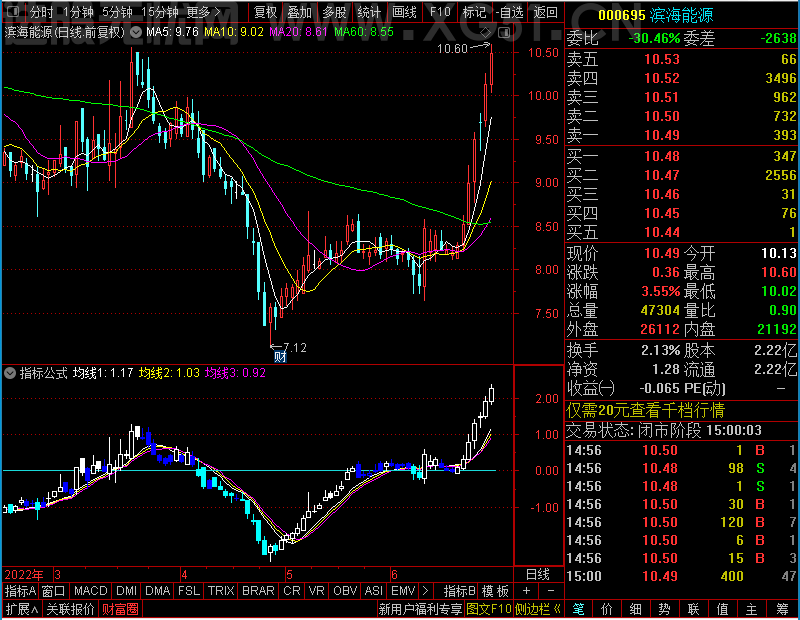Expand 更多 period options
The width and height of the screenshot is (800, 620).
click(x=203, y=12)
